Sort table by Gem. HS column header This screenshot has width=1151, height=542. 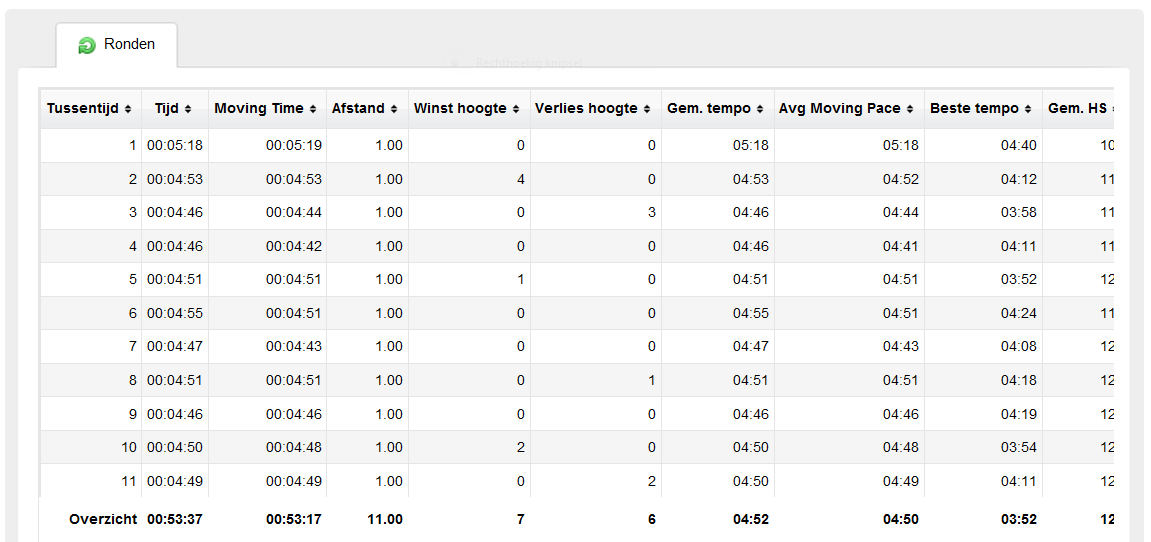pyautogui.click(x=1078, y=109)
